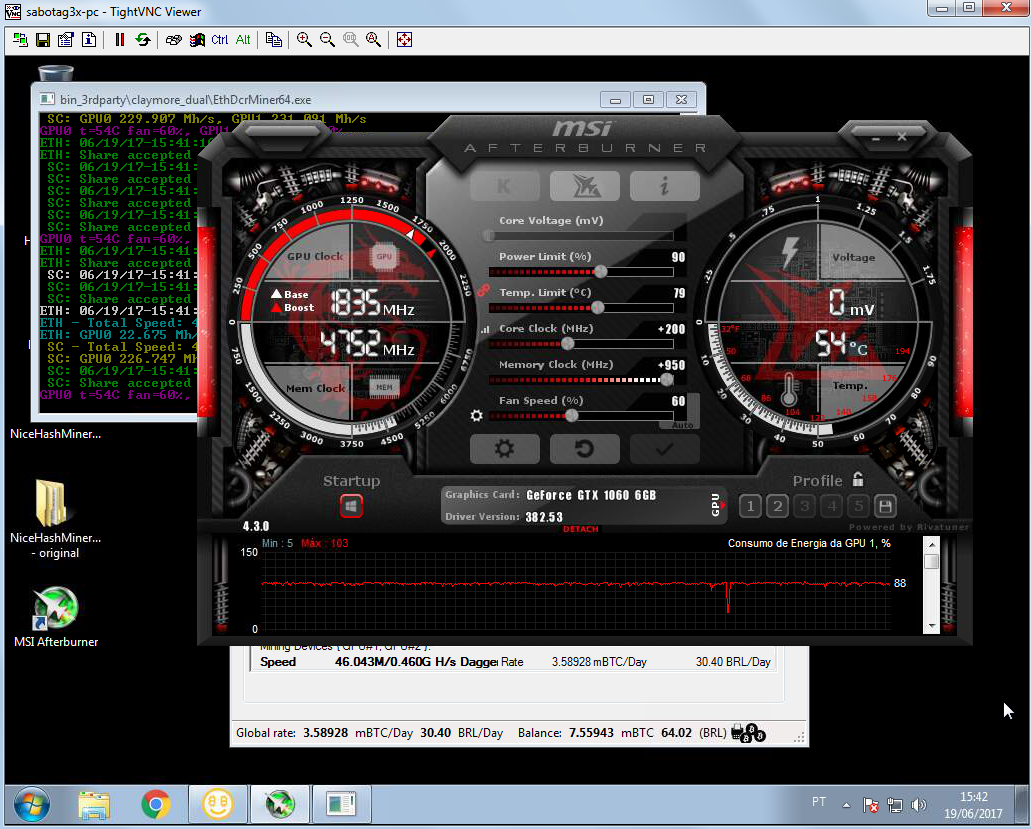This screenshot has width=1031, height=829.
Task: Click the Power Limit slider handle
Action: (x=600, y=271)
